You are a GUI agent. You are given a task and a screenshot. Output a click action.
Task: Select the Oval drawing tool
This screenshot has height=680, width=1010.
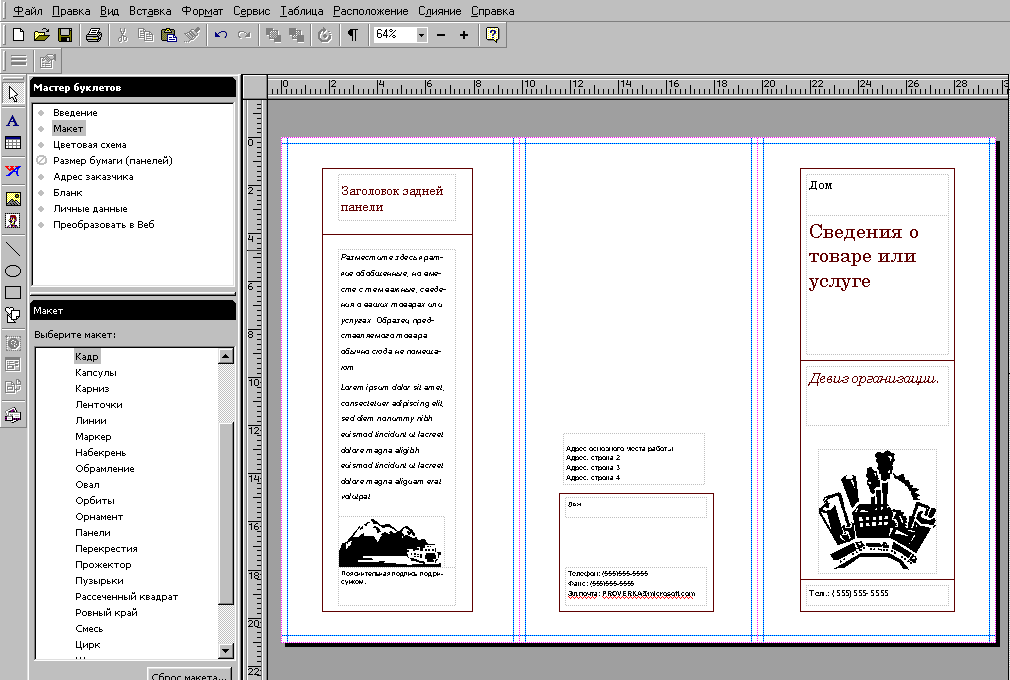click(x=13, y=270)
